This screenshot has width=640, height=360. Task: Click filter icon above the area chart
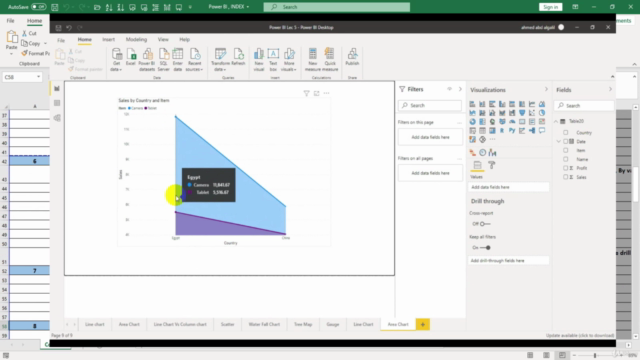[x=306, y=93]
